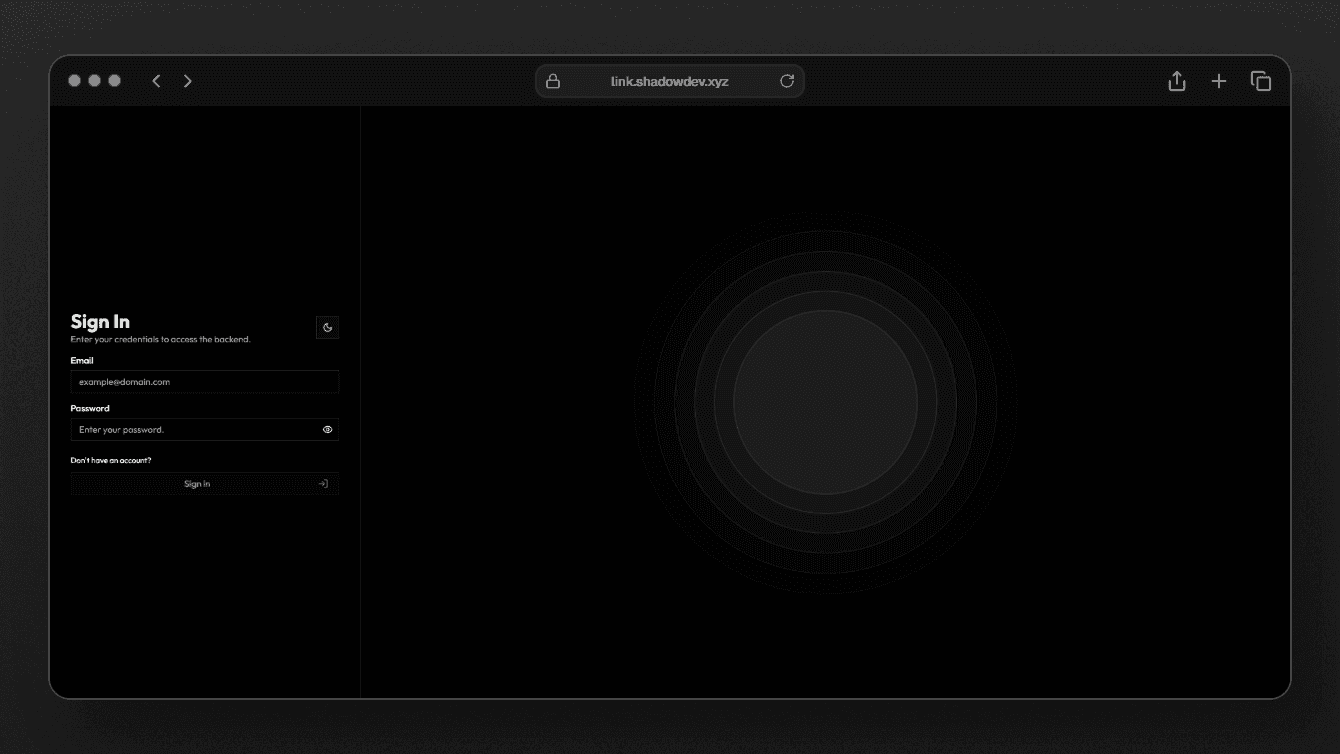Close the window using first traffic light dot

click(75, 81)
